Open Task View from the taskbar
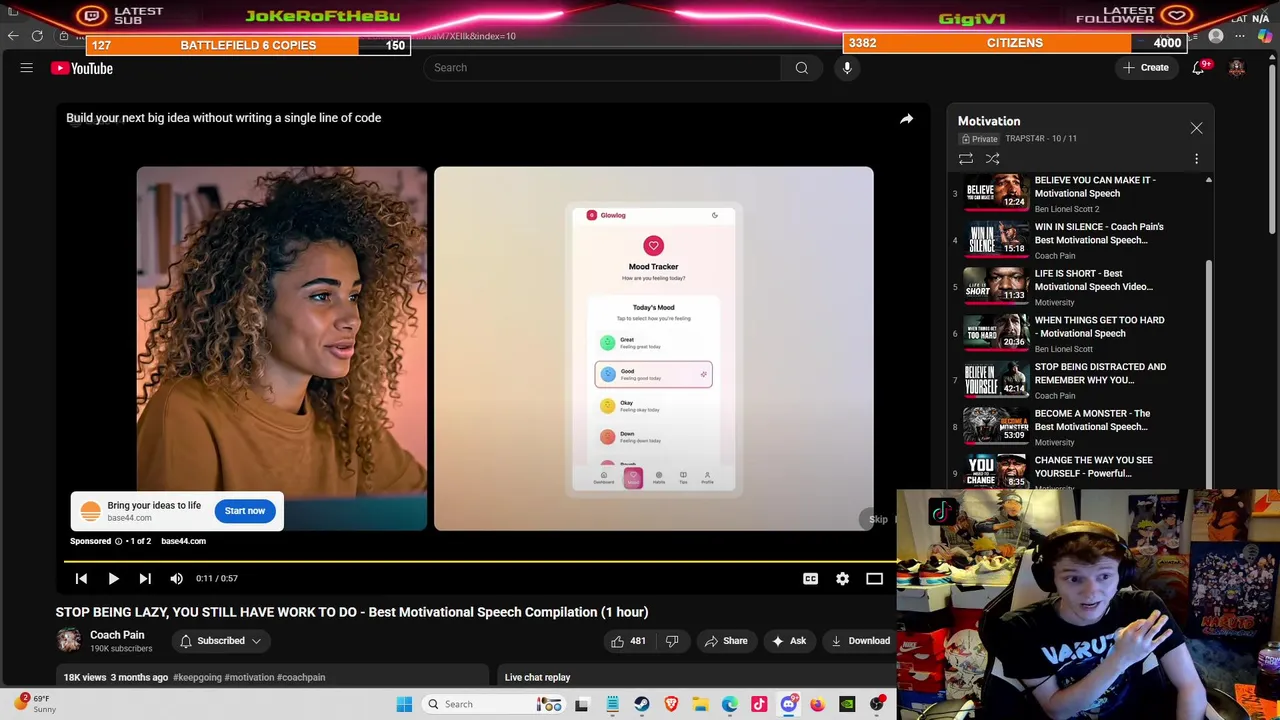The width and height of the screenshot is (1280, 720). pyautogui.click(x=582, y=704)
